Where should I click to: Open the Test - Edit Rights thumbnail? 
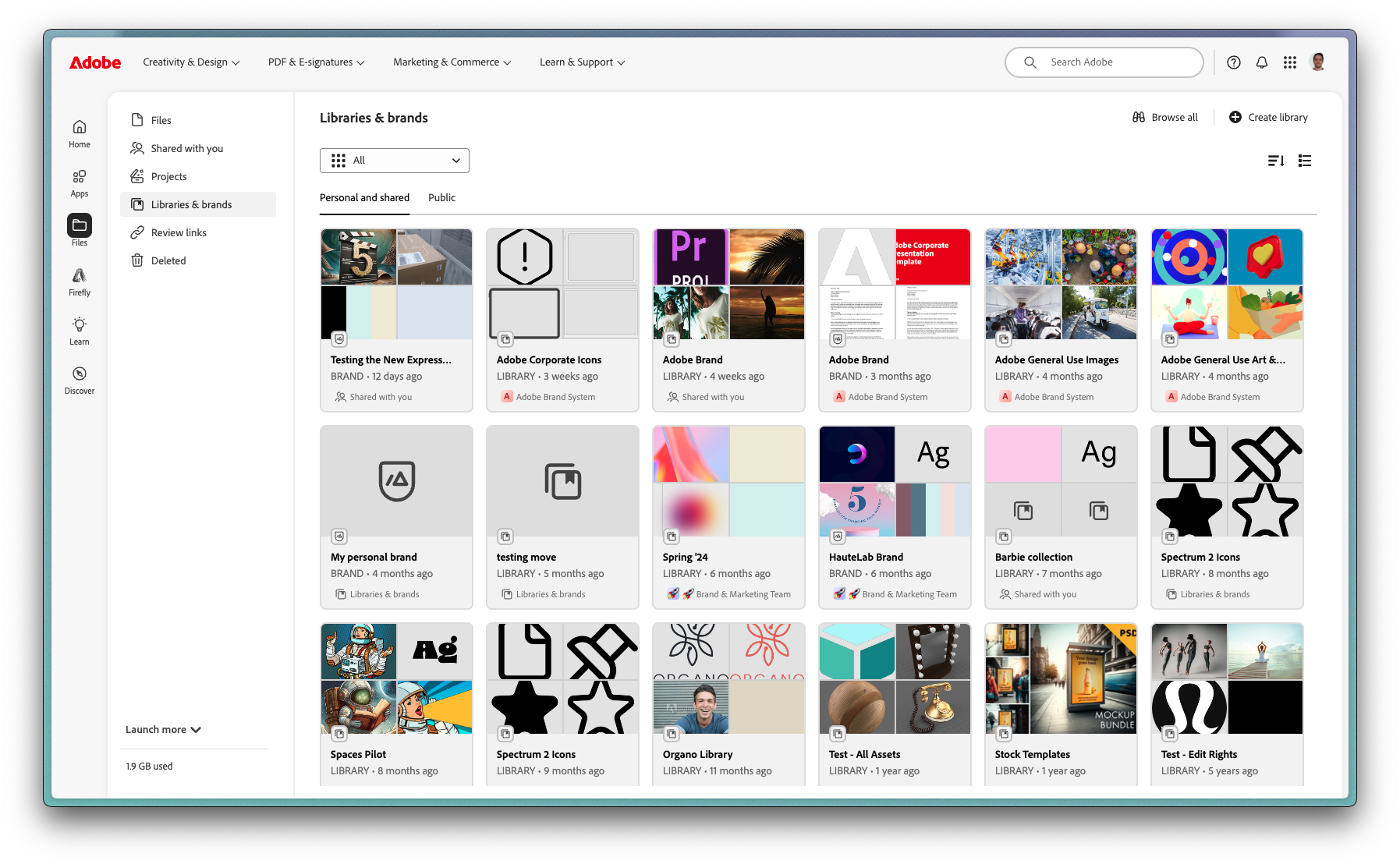[1227, 678]
